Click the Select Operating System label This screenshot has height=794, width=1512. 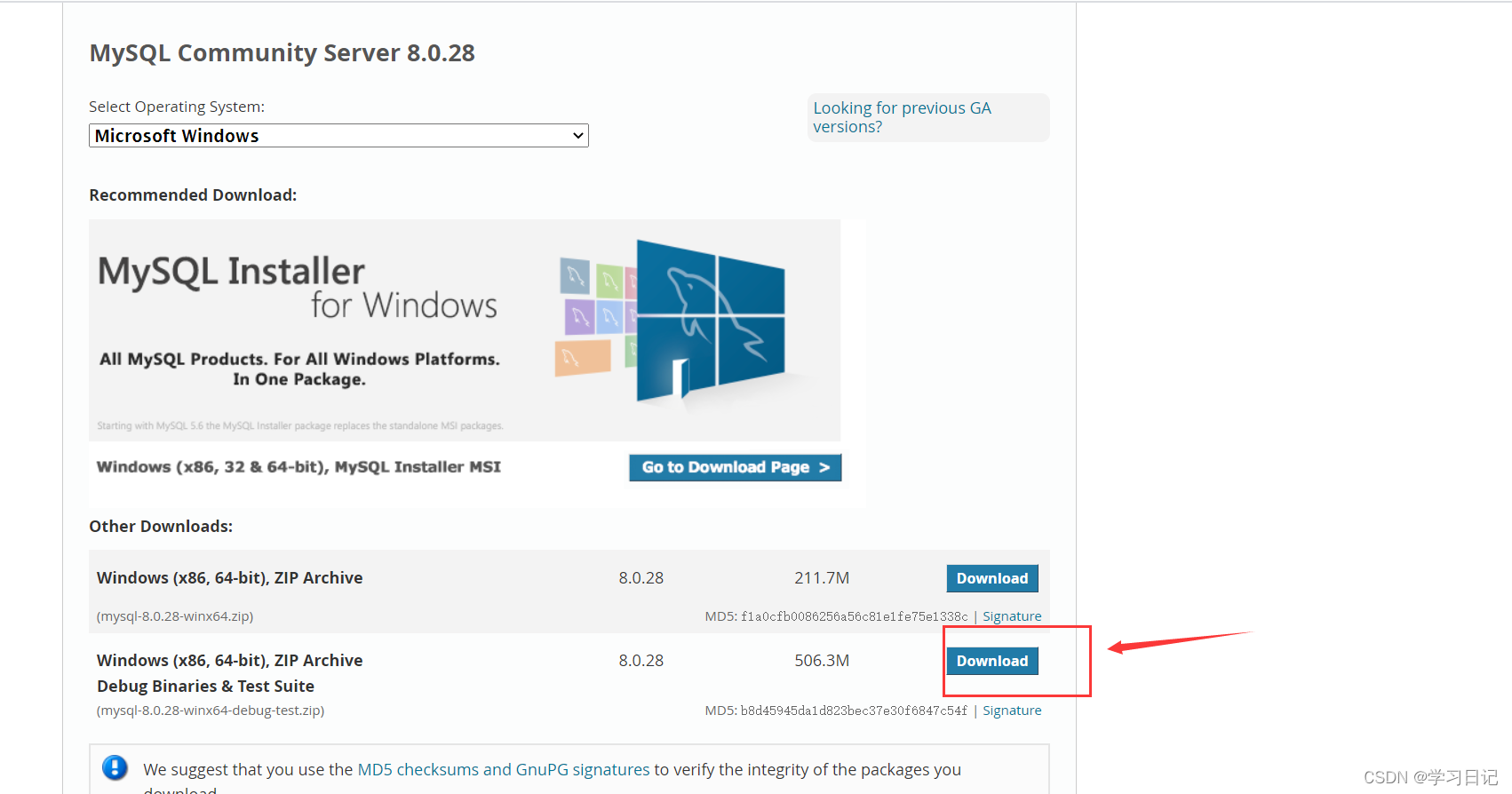[177, 107]
